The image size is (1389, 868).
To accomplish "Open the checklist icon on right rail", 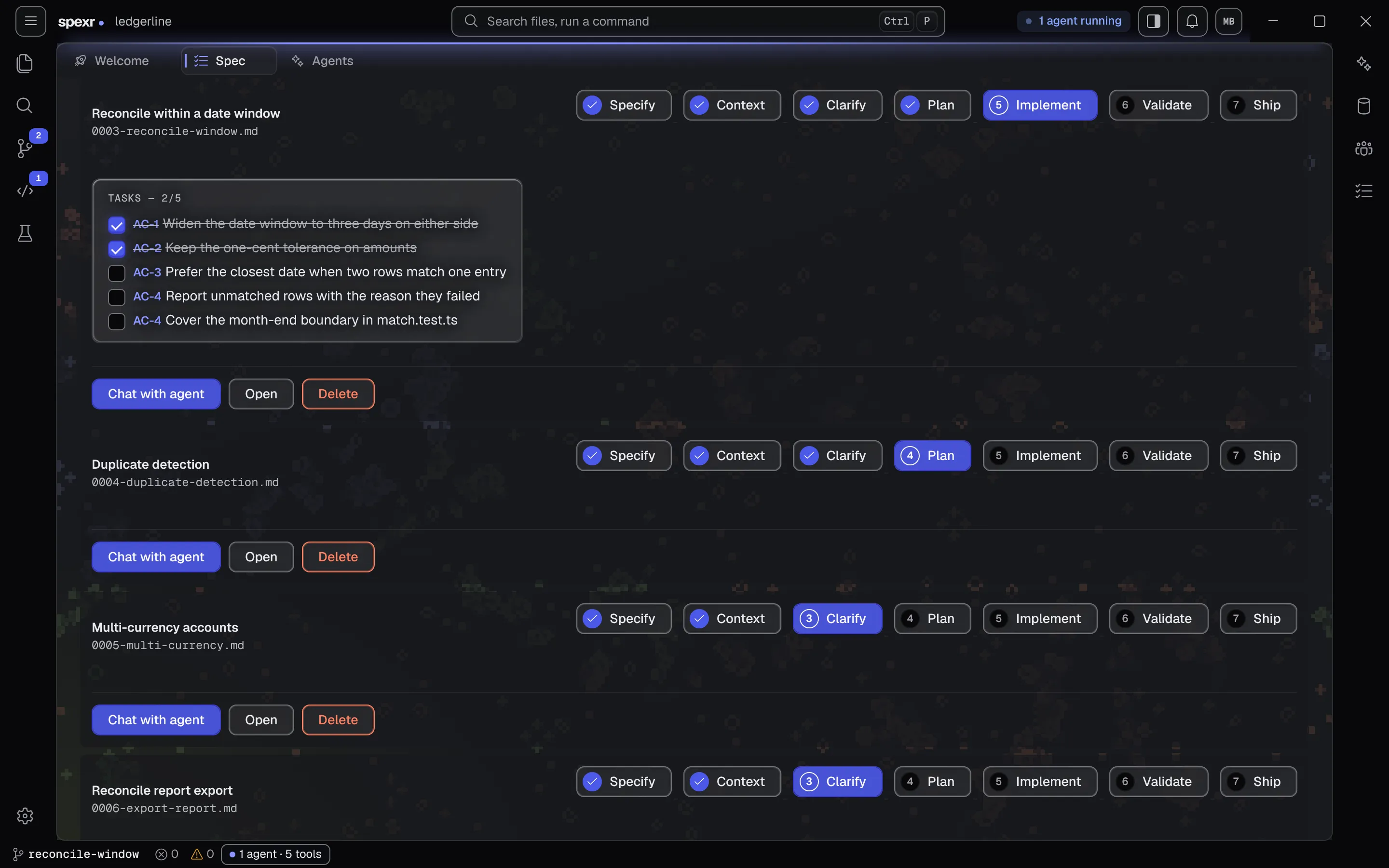I will (1364, 190).
